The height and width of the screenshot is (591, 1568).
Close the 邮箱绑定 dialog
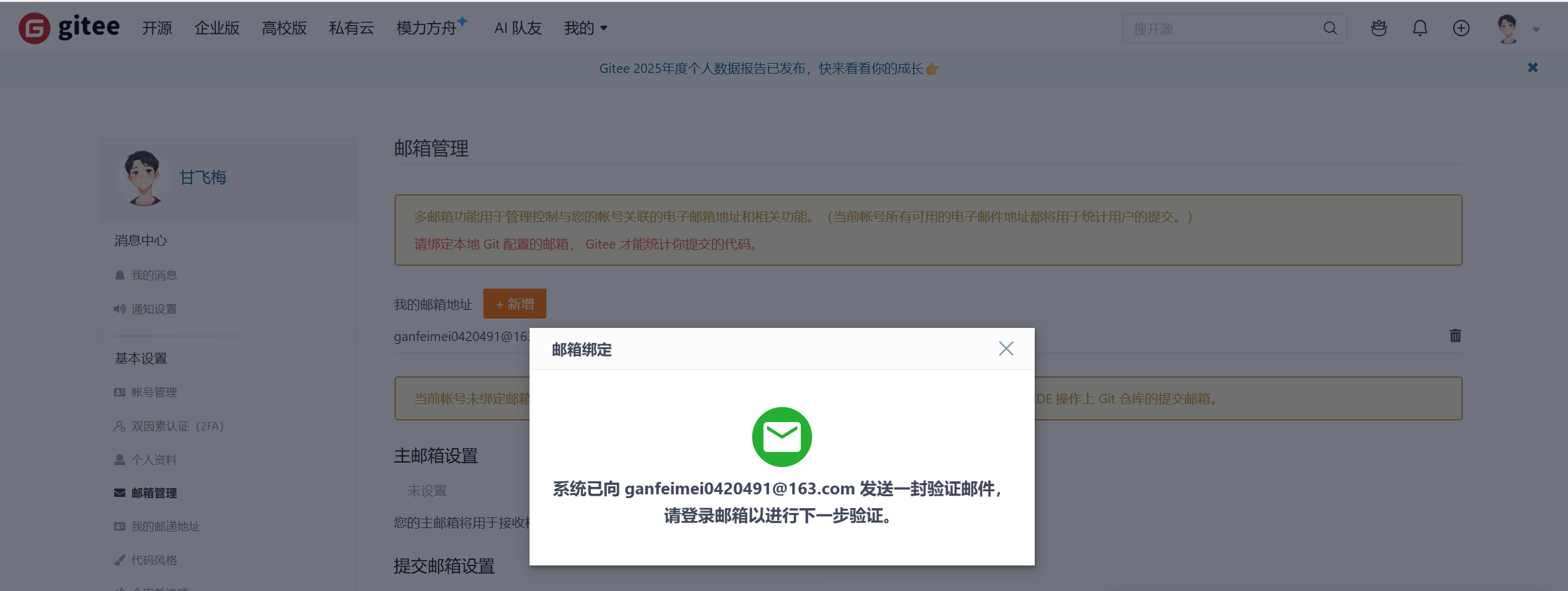(1005, 348)
